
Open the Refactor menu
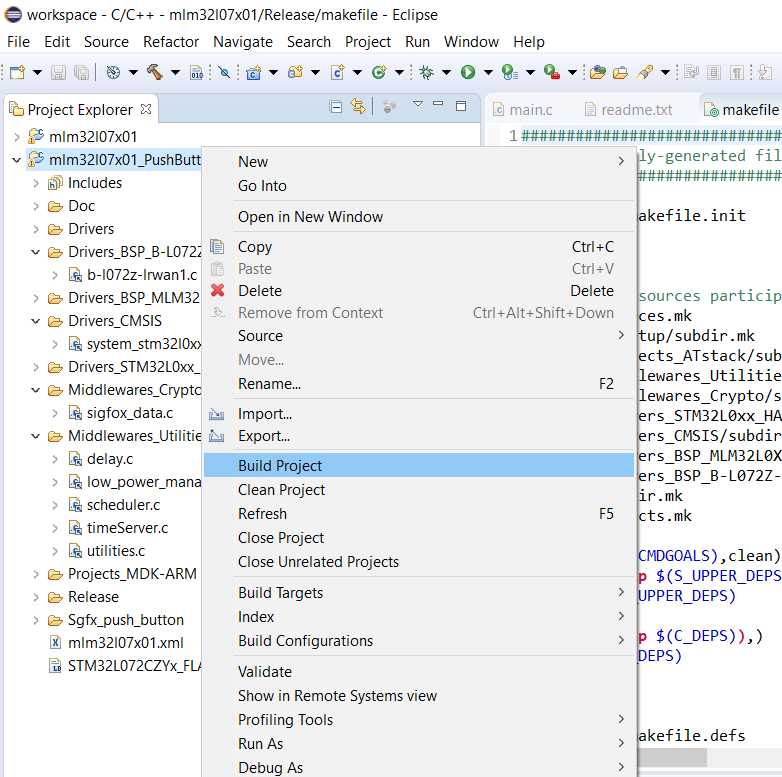171,42
